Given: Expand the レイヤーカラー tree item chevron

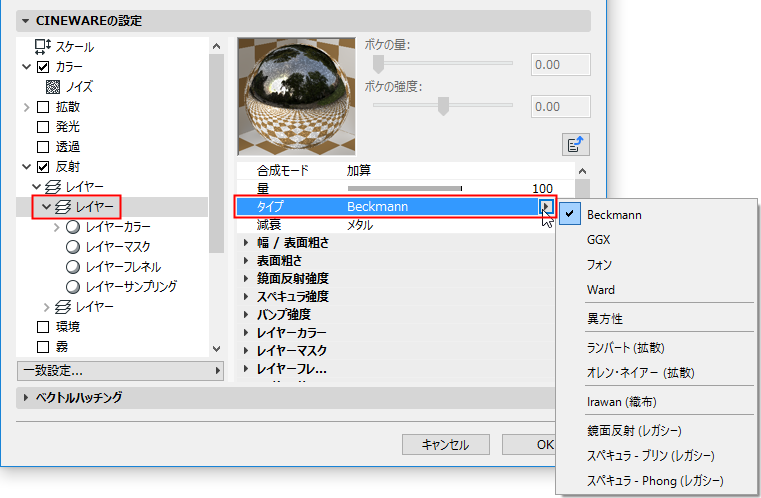Looking at the screenshot, I should (x=57, y=227).
